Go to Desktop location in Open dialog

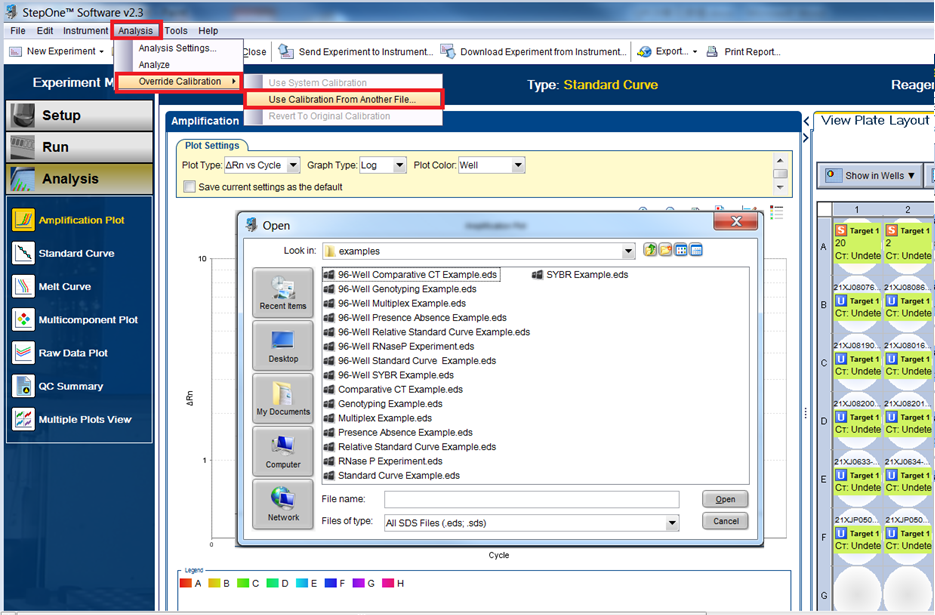click(x=283, y=345)
